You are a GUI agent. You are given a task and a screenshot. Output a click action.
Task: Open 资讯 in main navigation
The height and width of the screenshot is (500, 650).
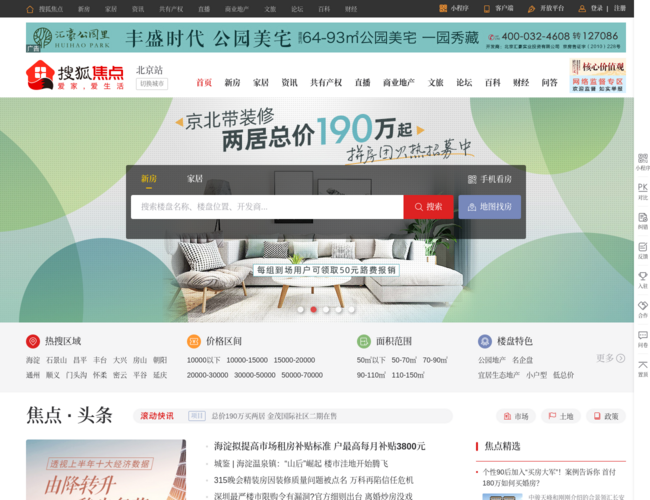click(x=289, y=83)
